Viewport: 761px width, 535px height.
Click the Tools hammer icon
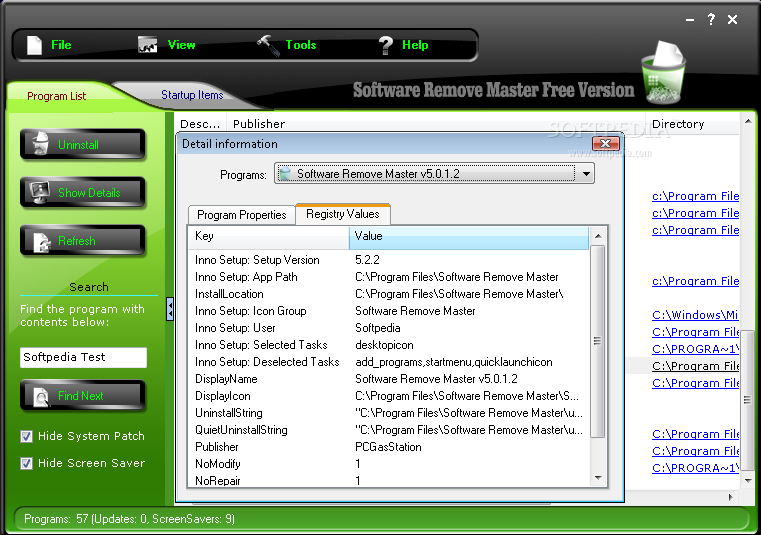coord(268,45)
